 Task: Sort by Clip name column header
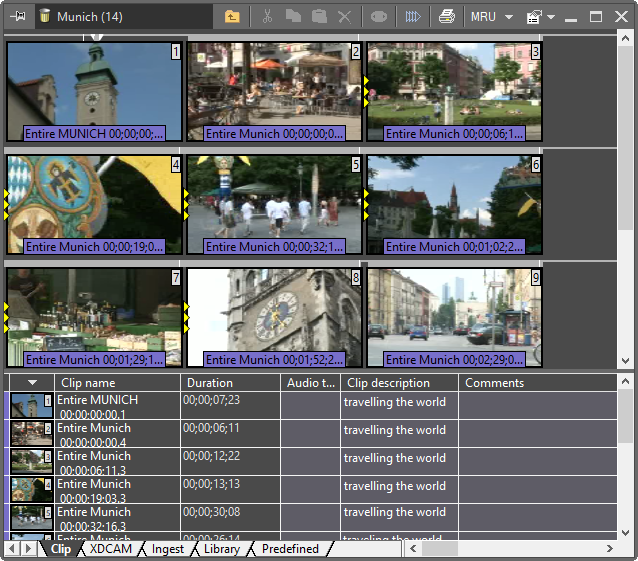pyautogui.click(x=117, y=383)
